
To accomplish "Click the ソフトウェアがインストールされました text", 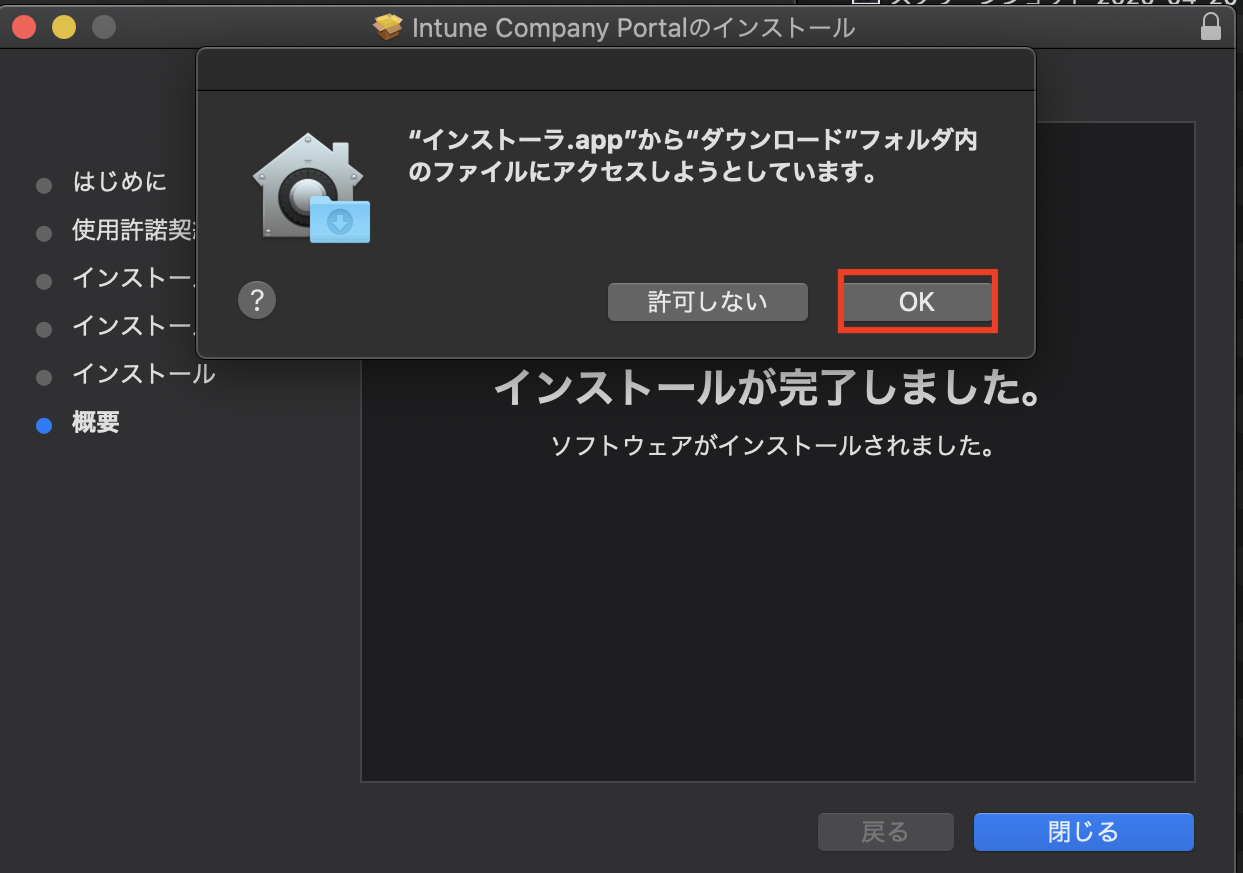I will coord(772,446).
